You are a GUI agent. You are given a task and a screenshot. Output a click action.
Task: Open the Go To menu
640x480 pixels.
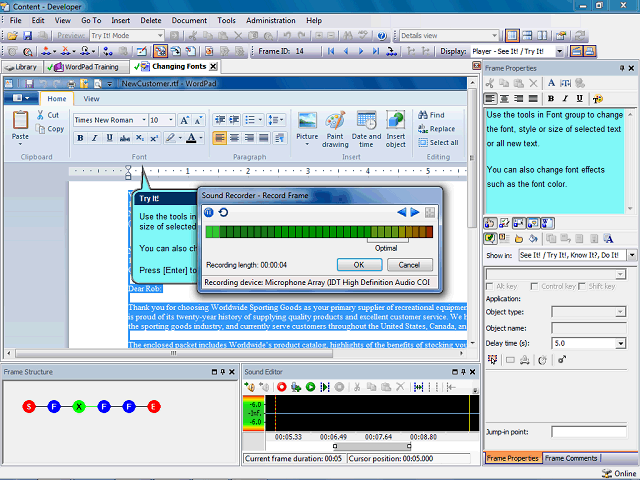click(x=91, y=20)
